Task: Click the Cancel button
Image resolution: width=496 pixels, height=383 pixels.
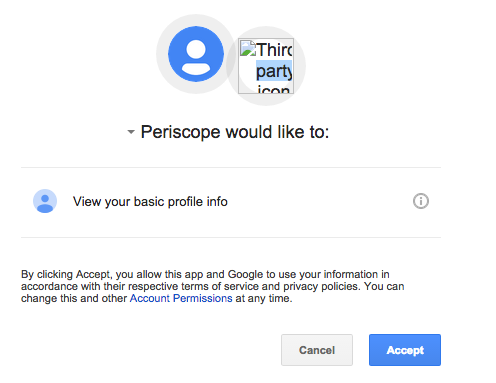Action: (x=317, y=350)
